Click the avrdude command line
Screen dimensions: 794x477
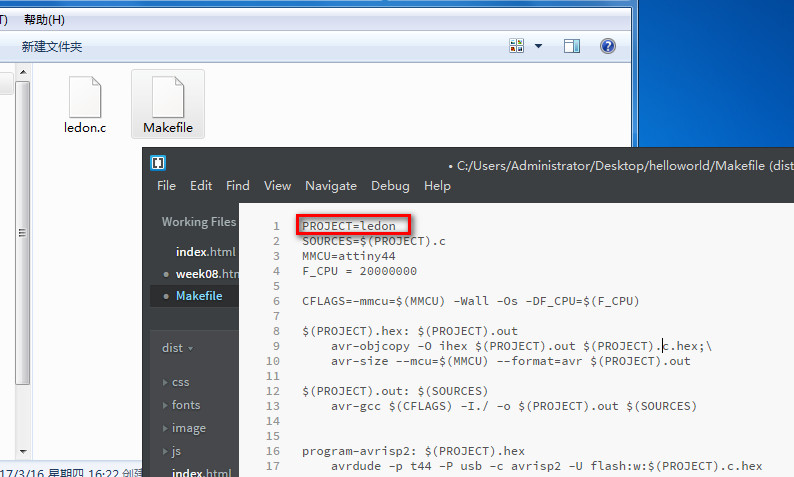coord(546,466)
